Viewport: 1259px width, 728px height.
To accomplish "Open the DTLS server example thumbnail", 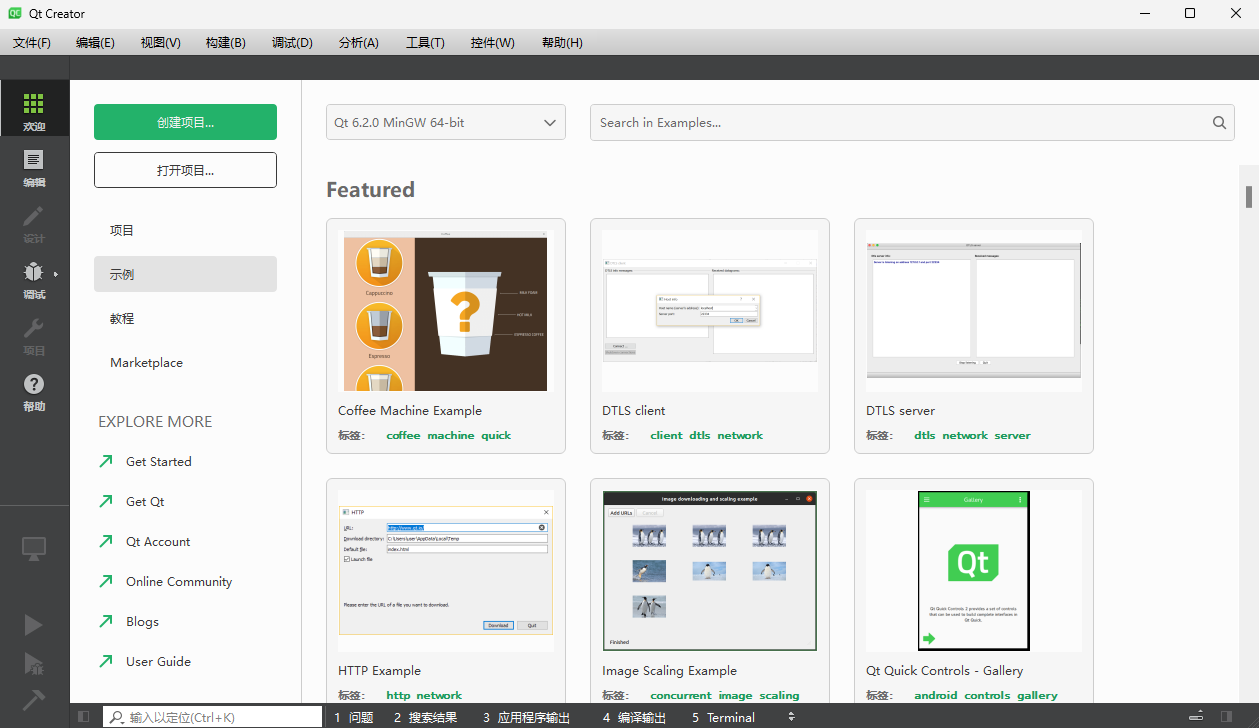I will point(973,311).
